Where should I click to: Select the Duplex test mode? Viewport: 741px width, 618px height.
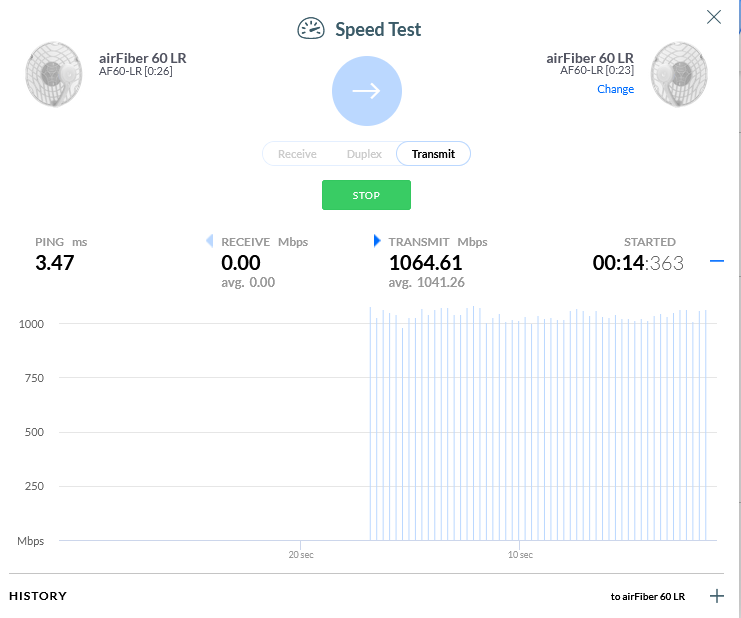tap(364, 154)
